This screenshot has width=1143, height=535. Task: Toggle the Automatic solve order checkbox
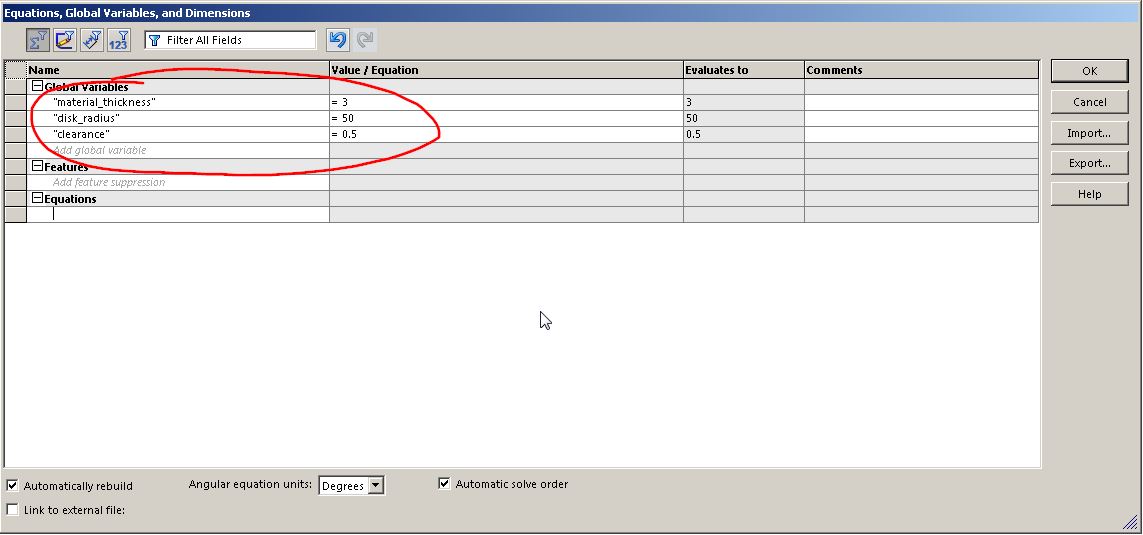tap(444, 483)
